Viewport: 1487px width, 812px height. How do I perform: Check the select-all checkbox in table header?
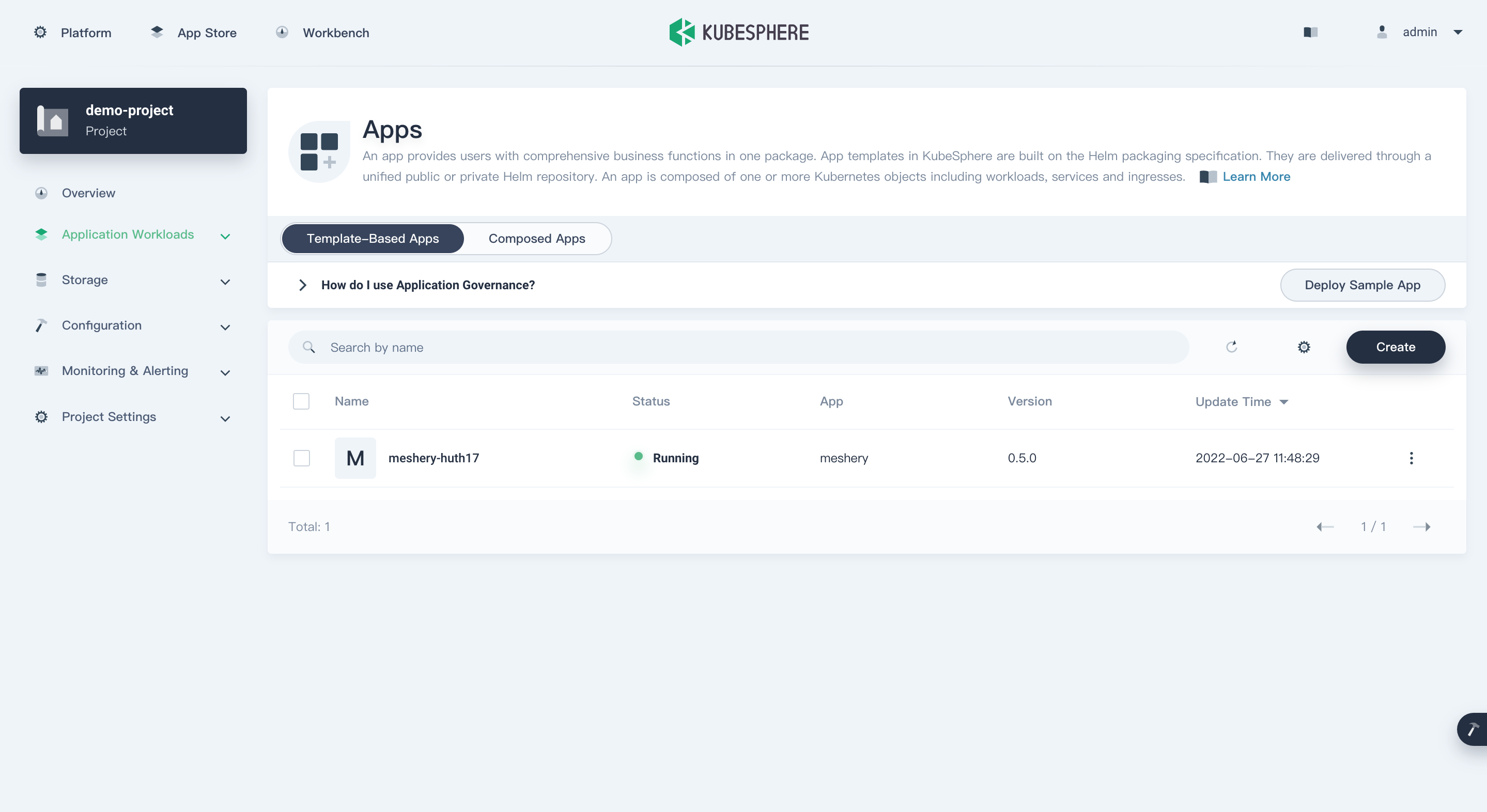click(301, 401)
